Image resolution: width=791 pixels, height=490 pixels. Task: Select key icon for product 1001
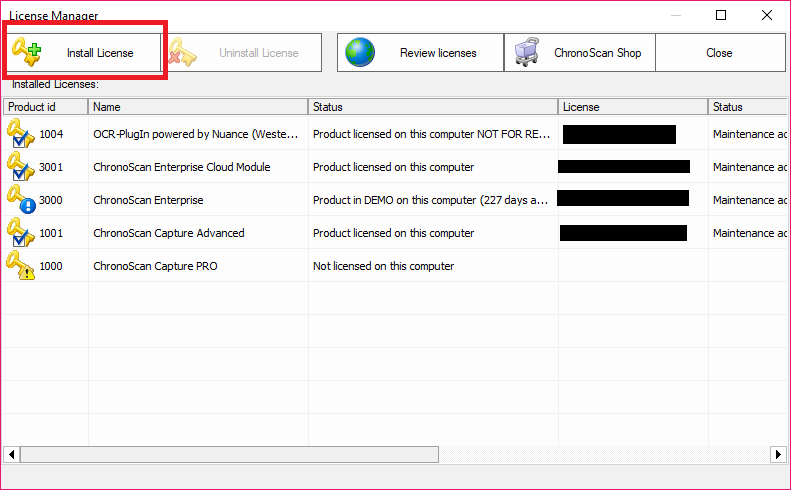pyautogui.click(x=20, y=233)
